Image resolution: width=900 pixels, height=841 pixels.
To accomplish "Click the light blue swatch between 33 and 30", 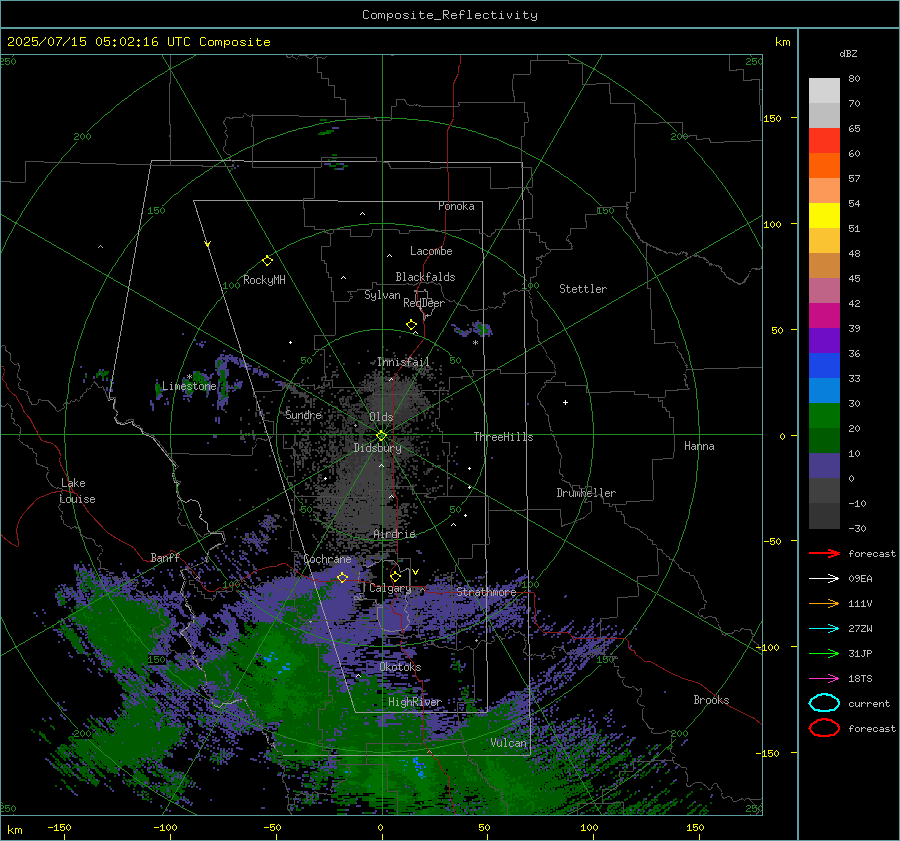I will [824, 390].
